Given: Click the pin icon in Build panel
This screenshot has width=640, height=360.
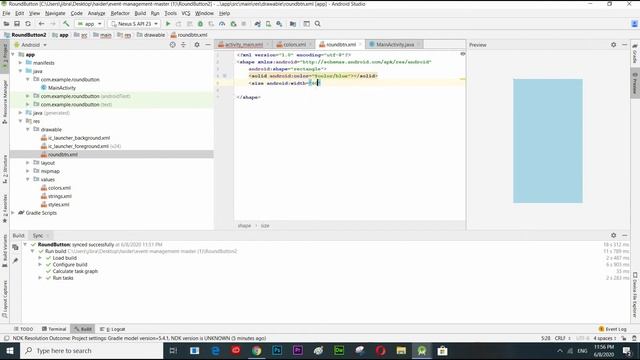Looking at the screenshot, I should click(16, 260).
